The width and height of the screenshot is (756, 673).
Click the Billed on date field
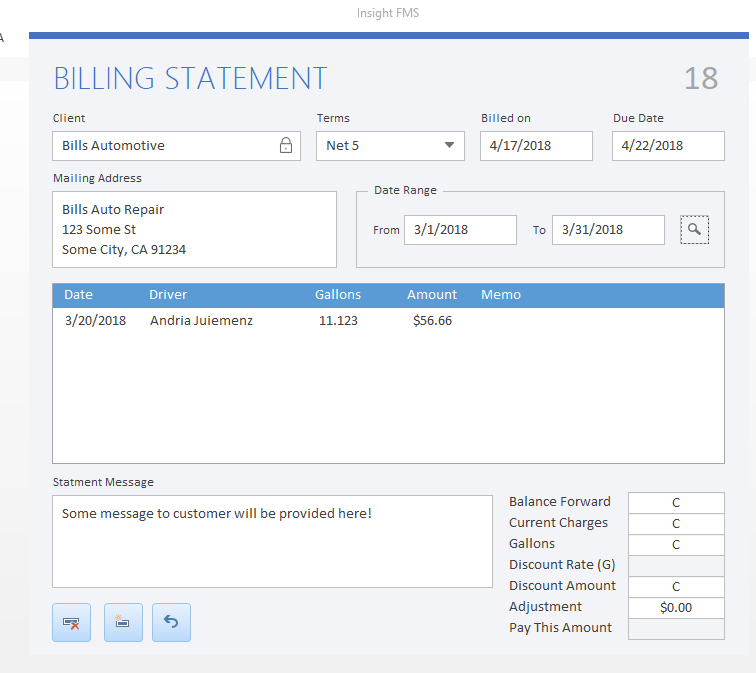click(536, 146)
